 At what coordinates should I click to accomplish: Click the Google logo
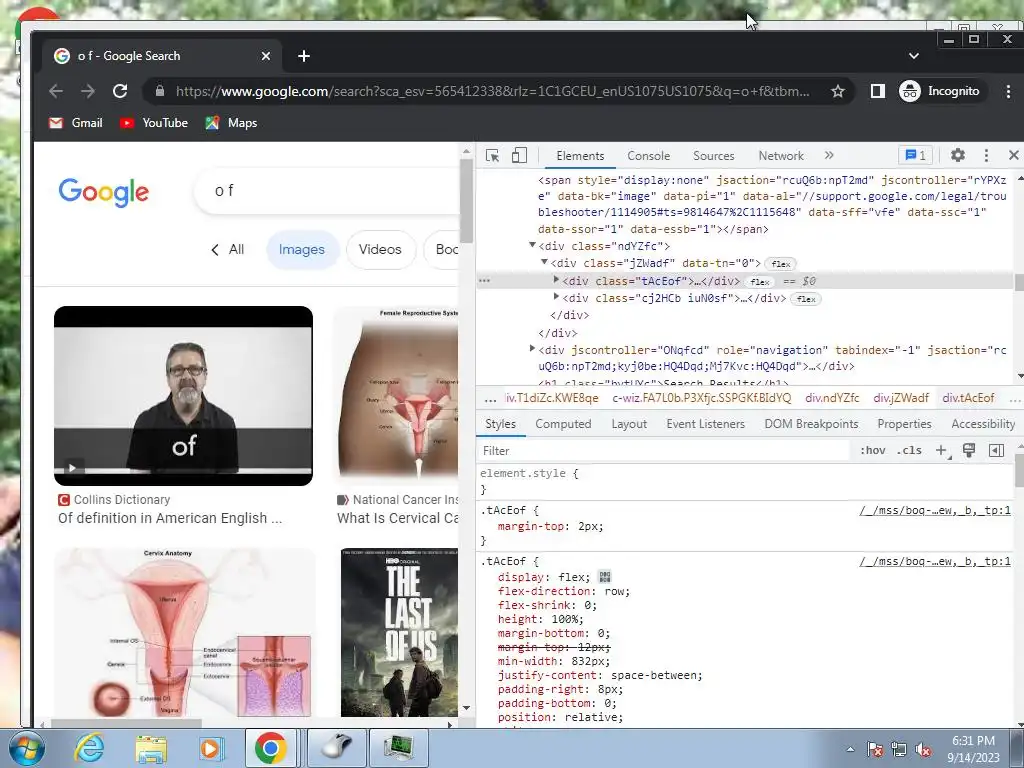tap(103, 191)
